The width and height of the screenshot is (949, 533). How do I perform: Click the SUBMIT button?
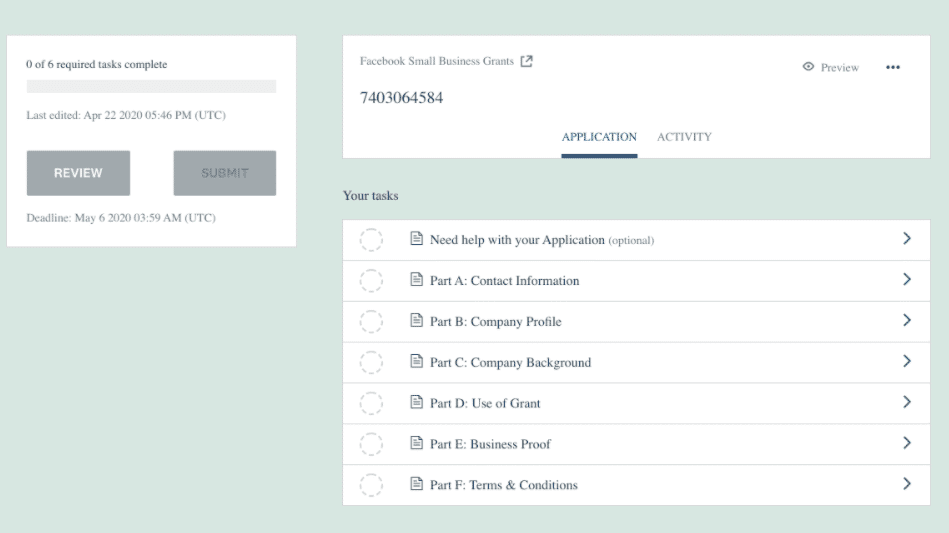pos(225,173)
